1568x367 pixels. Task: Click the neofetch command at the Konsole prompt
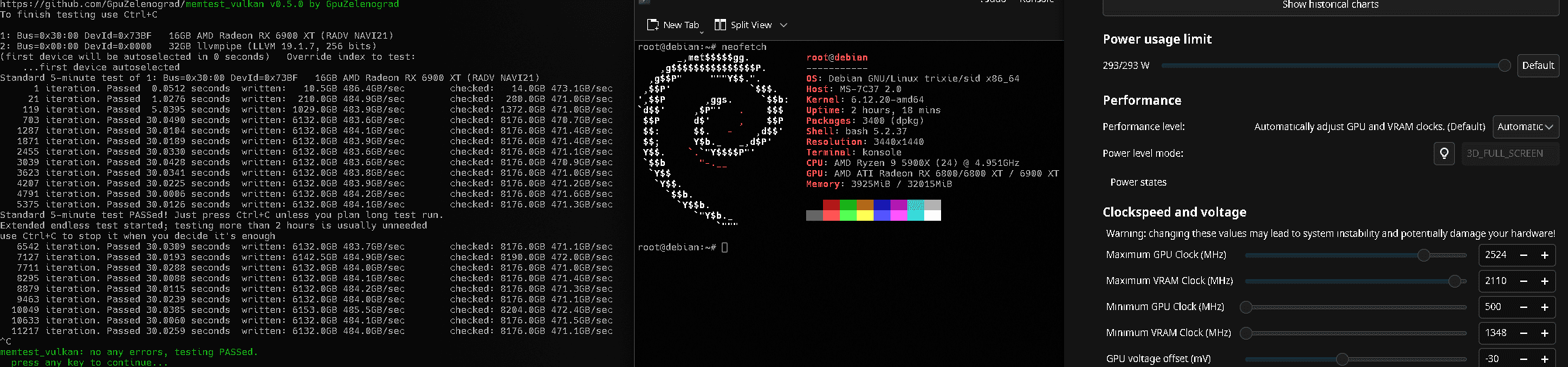[x=744, y=47]
